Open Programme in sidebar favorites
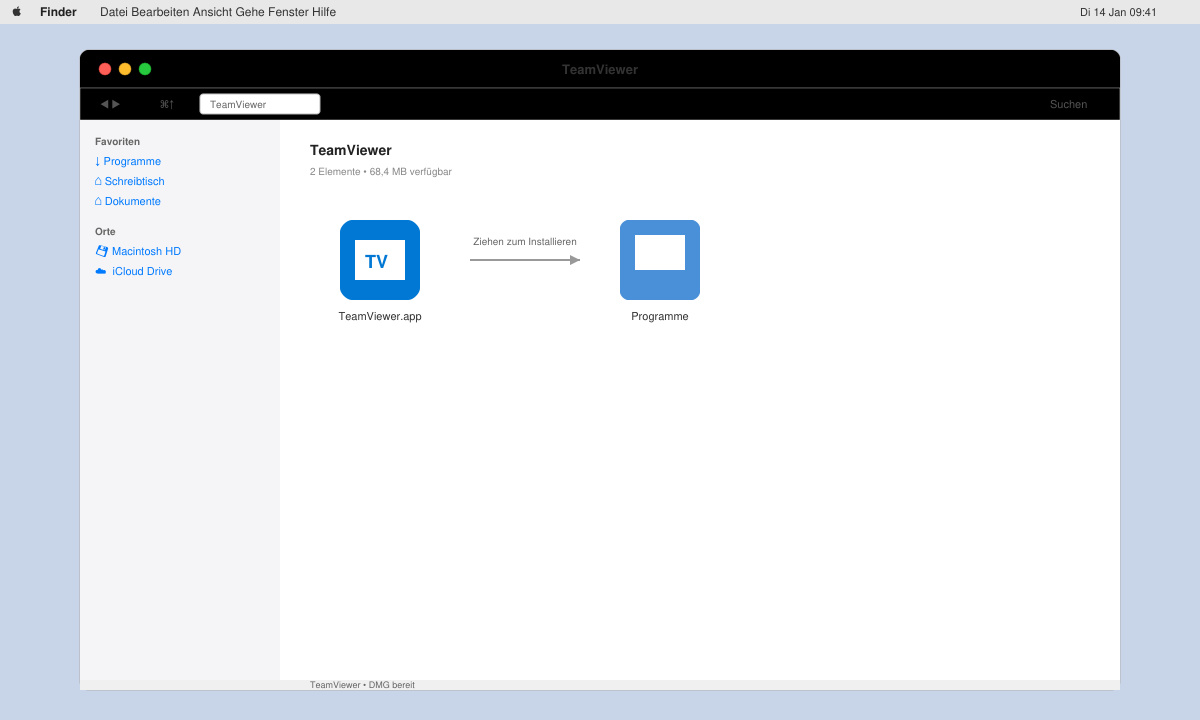The image size is (1200, 720). click(x=128, y=161)
